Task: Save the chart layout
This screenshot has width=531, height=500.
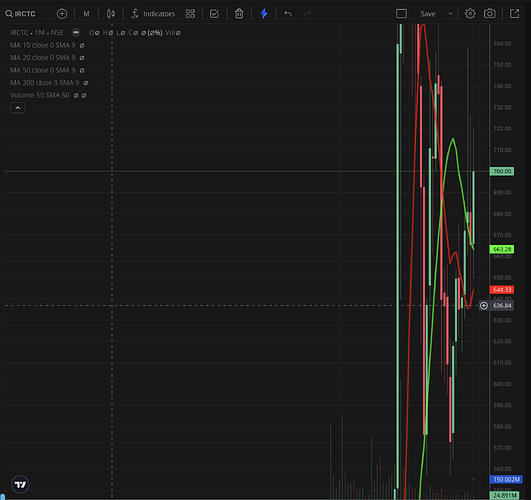Action: pos(428,14)
